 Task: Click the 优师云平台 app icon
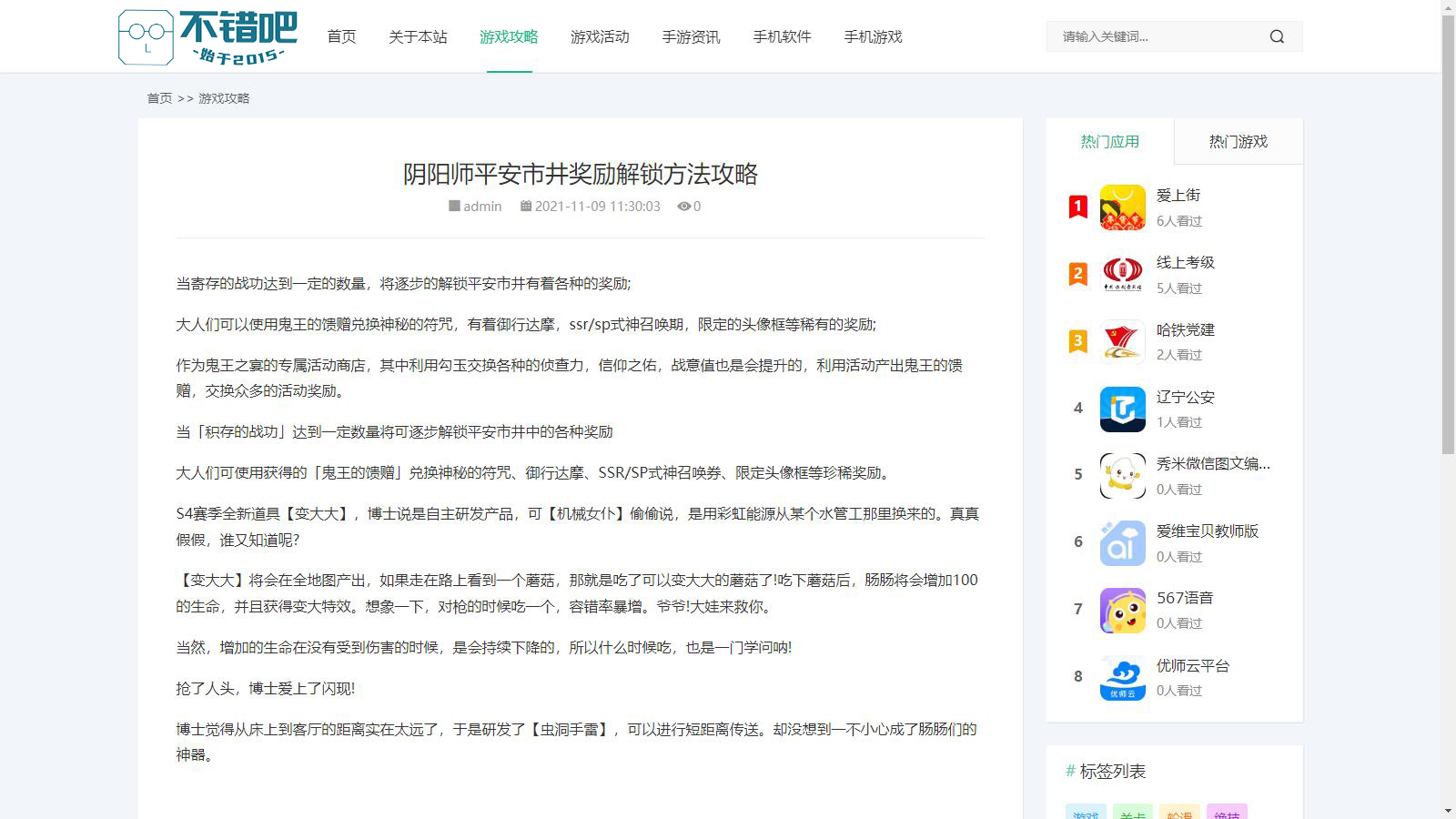[x=1122, y=677]
